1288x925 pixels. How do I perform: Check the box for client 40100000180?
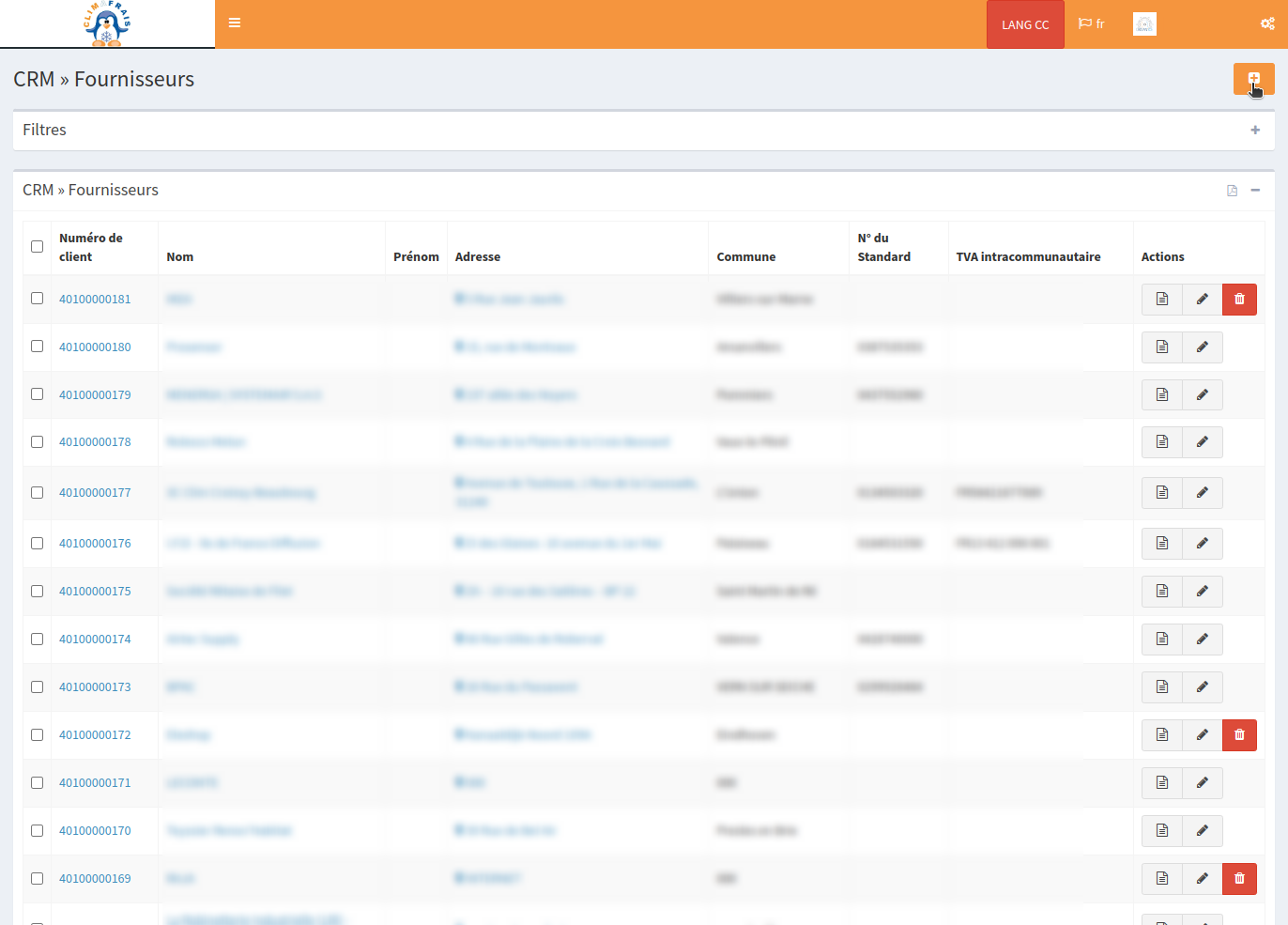click(x=37, y=347)
